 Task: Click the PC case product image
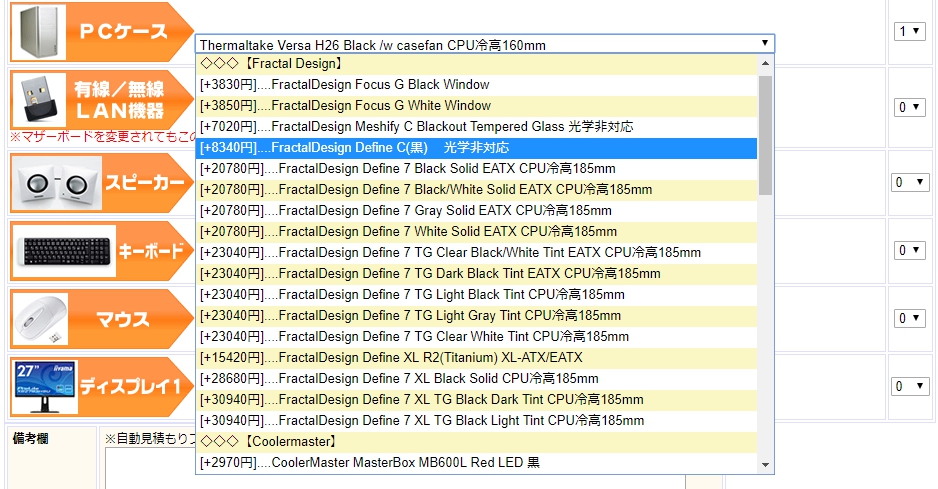(x=38, y=31)
